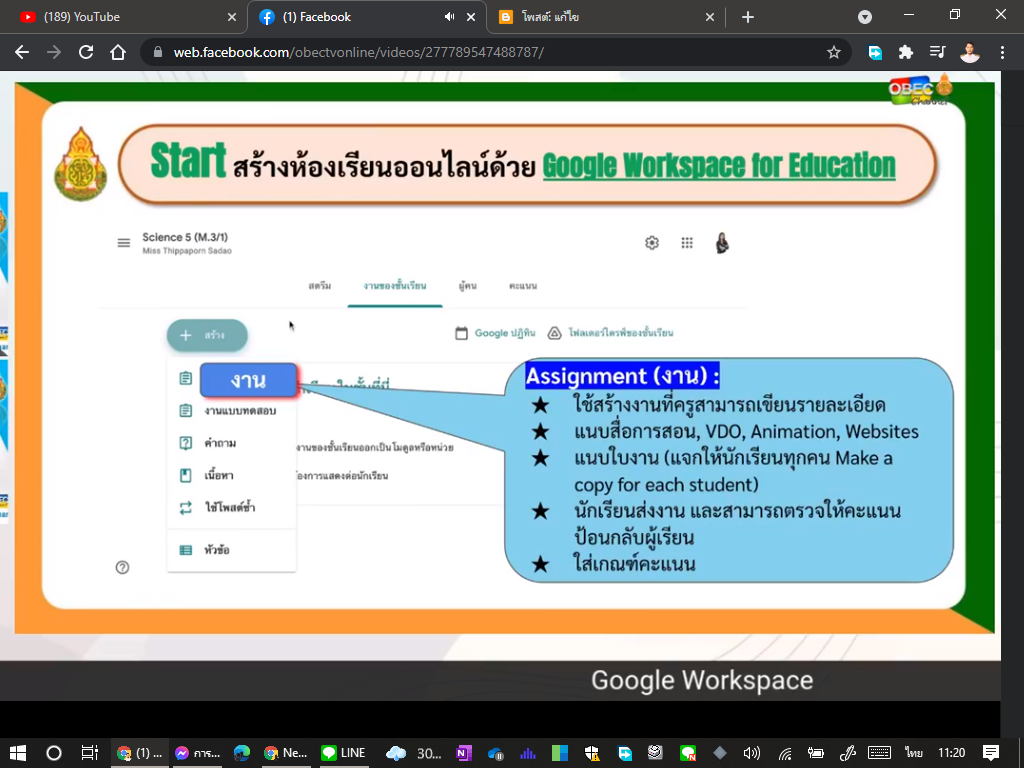Open the Messenger app on taskbar
This screenshot has width=1024, height=768.
click(x=197, y=753)
